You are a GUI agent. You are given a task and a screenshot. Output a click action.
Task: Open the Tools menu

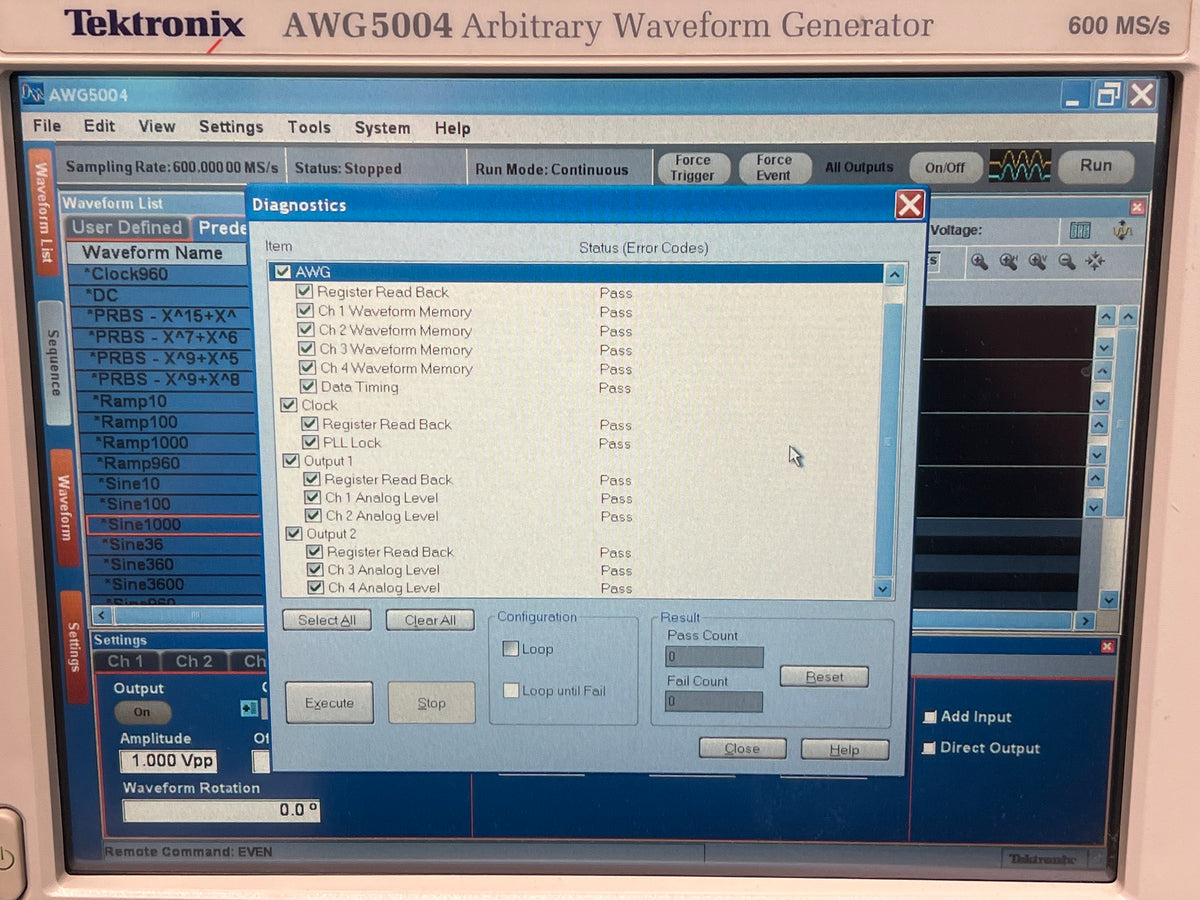pyautogui.click(x=309, y=128)
